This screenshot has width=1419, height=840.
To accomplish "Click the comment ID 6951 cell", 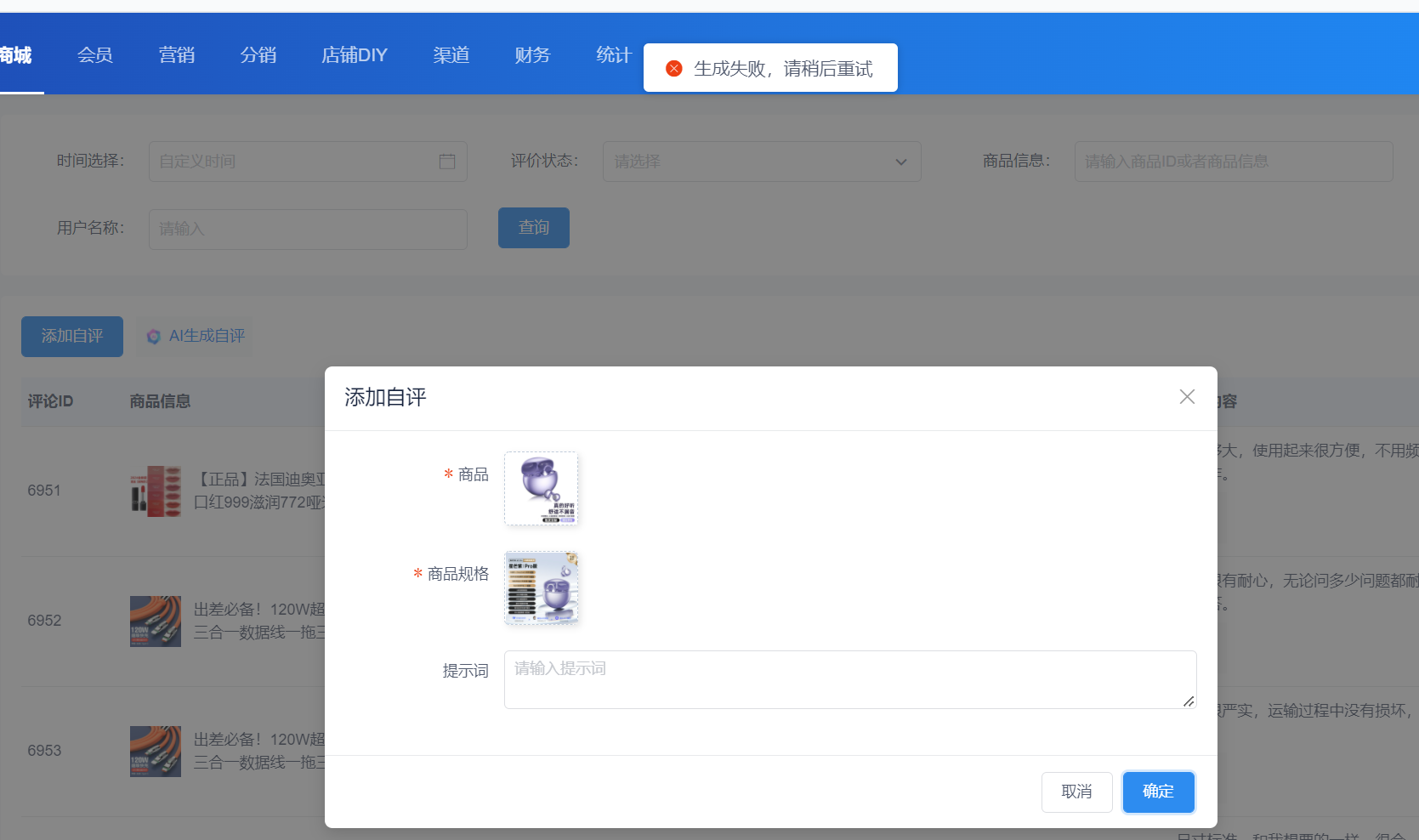I will (x=44, y=491).
